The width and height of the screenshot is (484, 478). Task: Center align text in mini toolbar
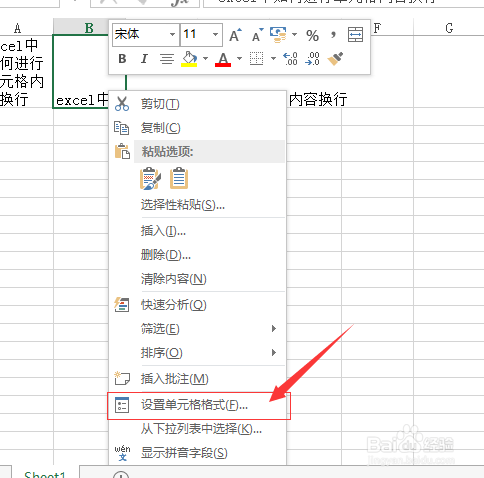(167, 59)
